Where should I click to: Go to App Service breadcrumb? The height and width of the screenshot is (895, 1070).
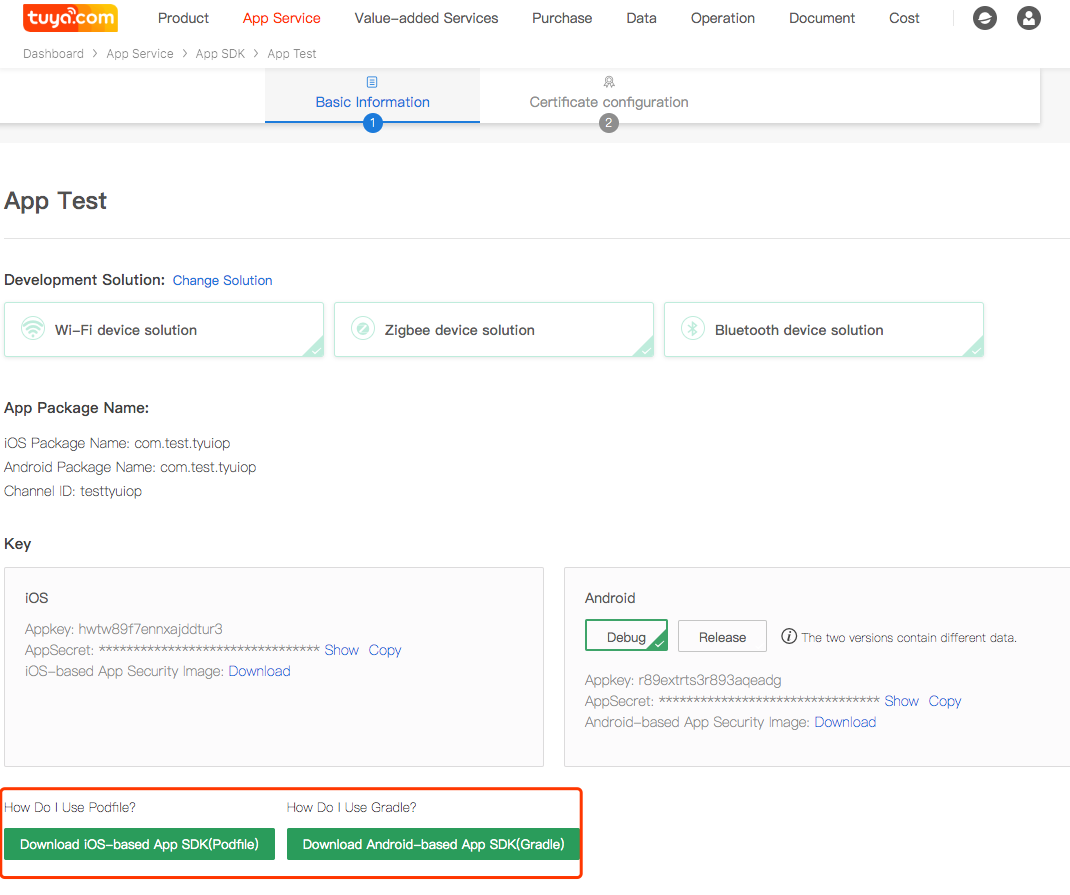pos(140,54)
